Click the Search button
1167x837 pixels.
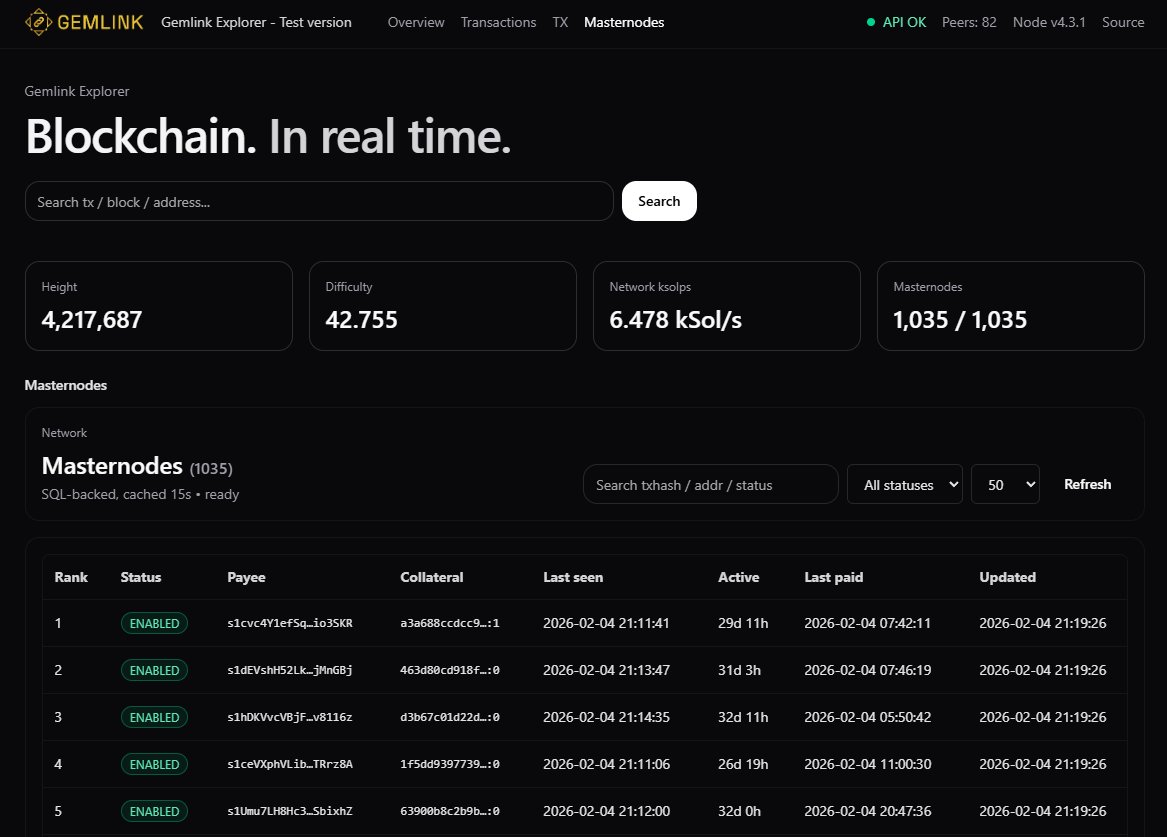point(659,201)
